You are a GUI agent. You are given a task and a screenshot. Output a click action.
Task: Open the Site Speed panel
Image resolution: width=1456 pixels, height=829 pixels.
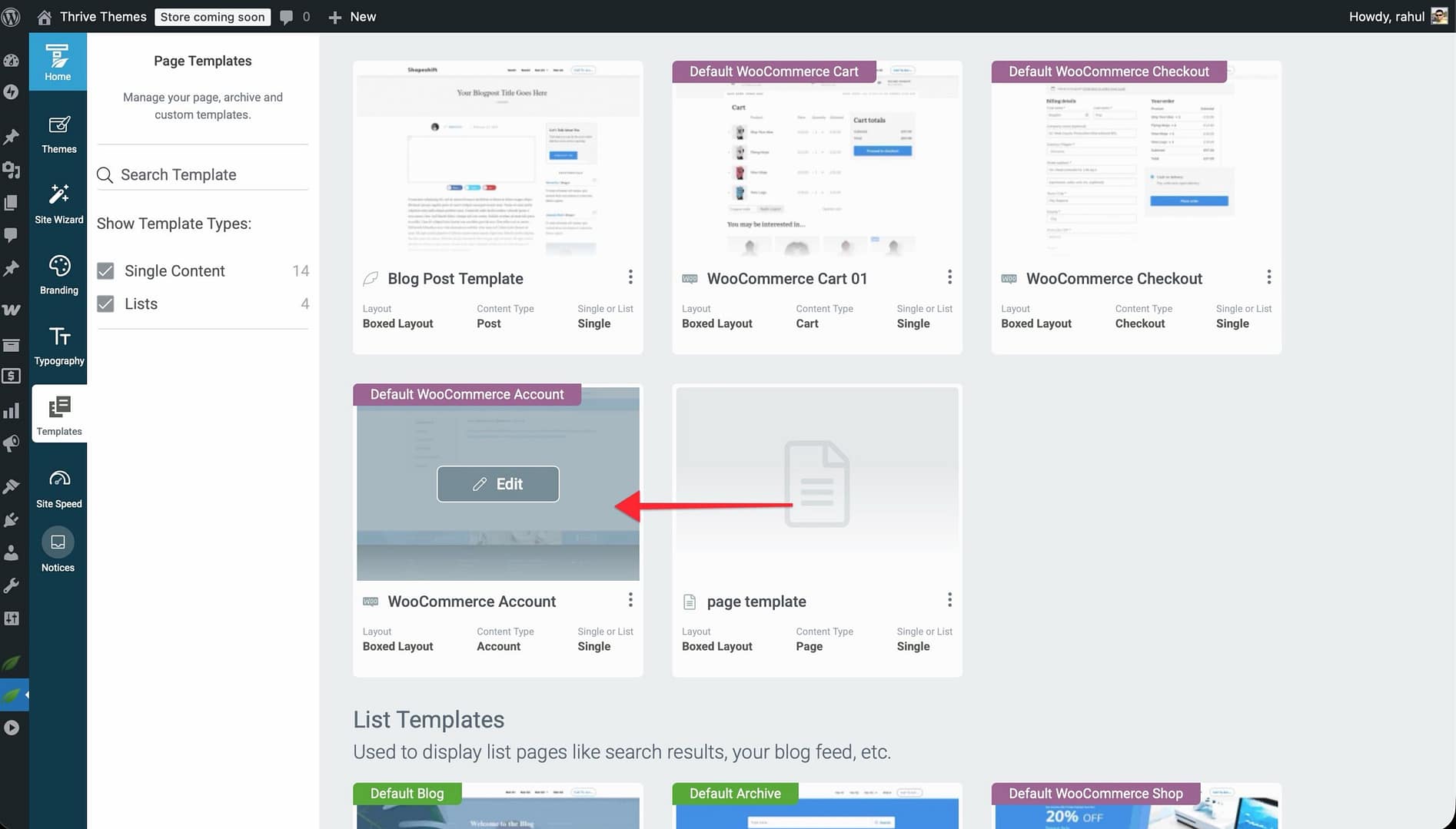(58, 489)
